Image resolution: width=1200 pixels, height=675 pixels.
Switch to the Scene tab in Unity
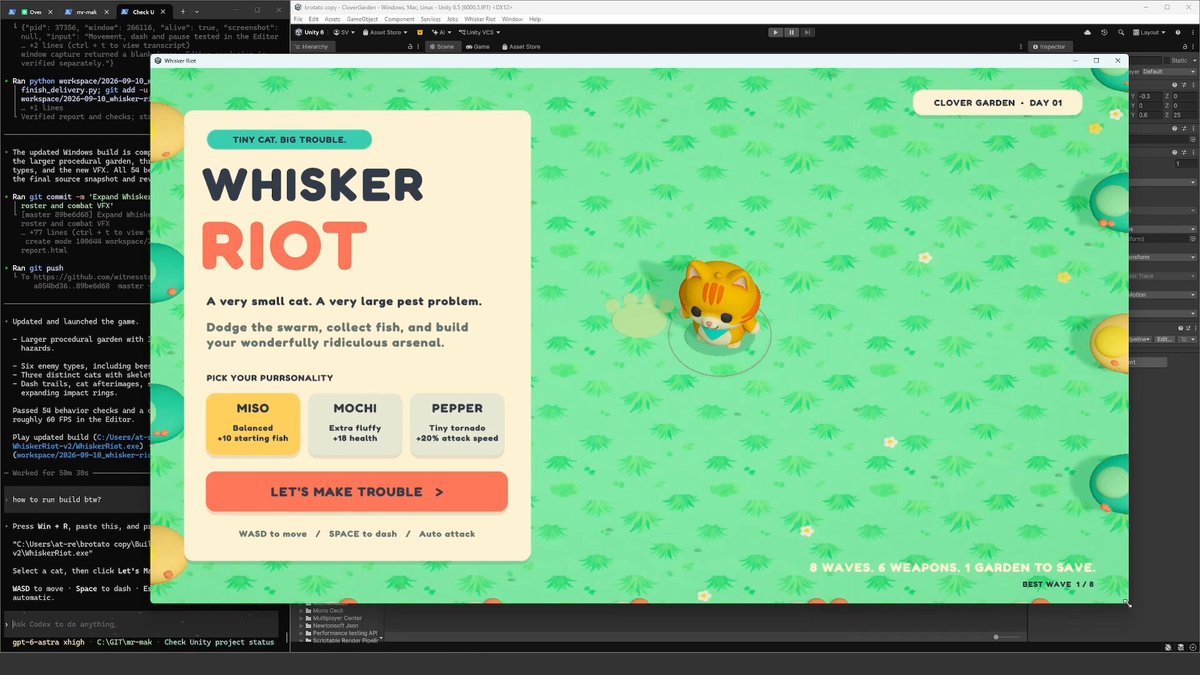441,46
